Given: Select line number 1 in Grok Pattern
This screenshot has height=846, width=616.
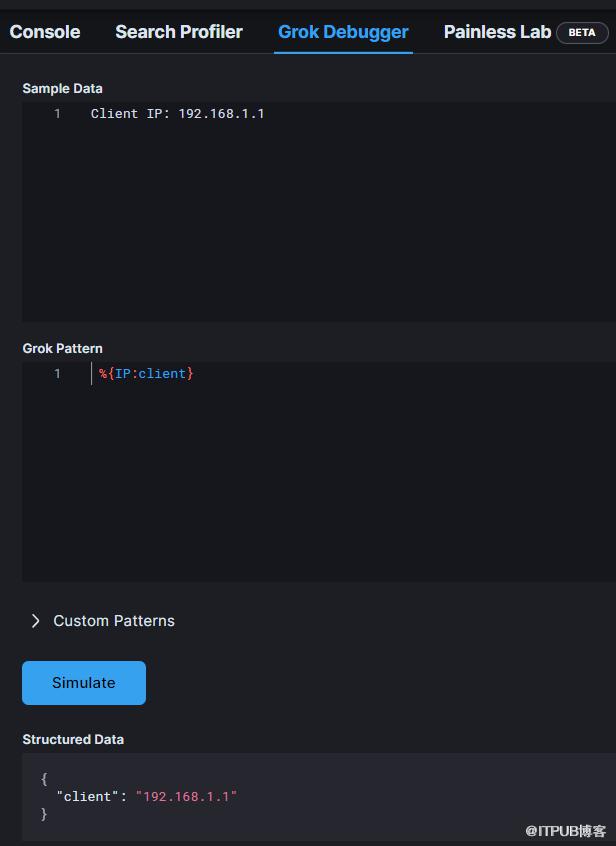Looking at the screenshot, I should pos(57,374).
